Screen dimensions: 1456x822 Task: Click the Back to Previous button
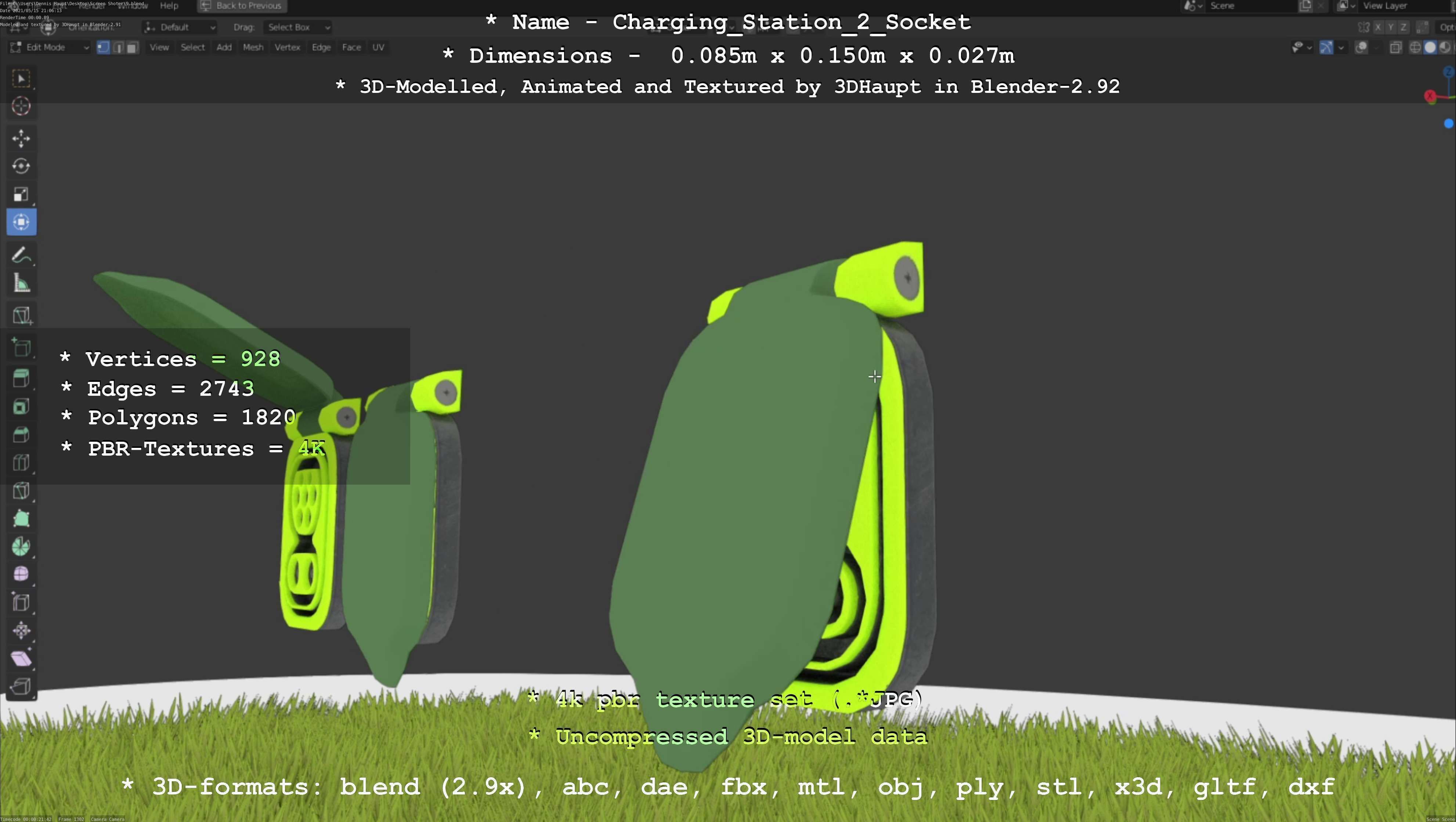click(242, 6)
